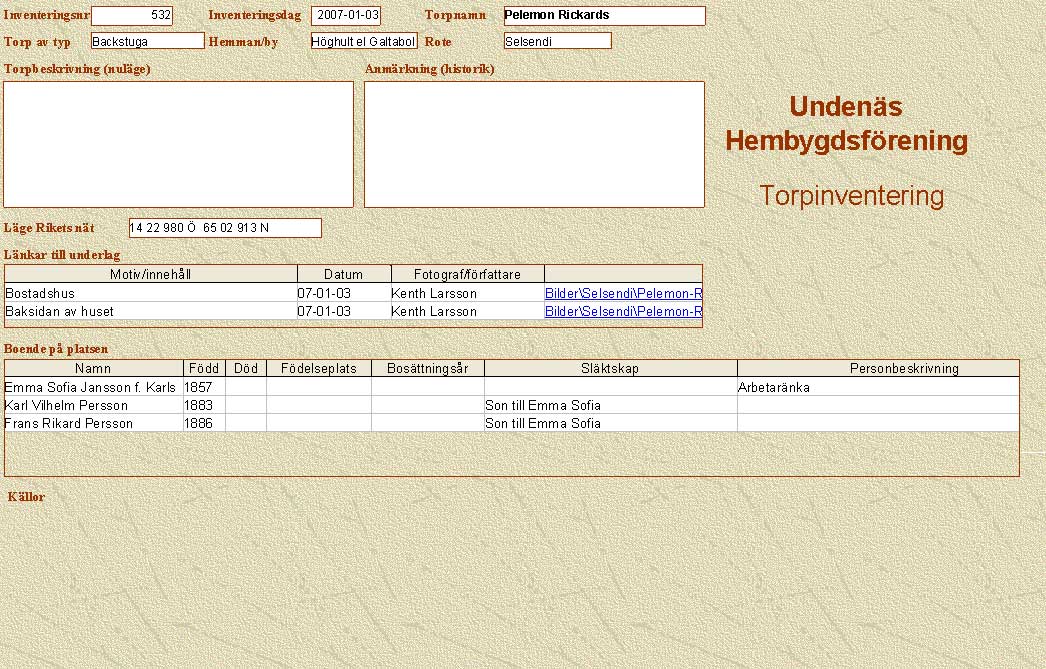
Task: Click the Motiv/innehåll column header
Action: tap(151, 274)
